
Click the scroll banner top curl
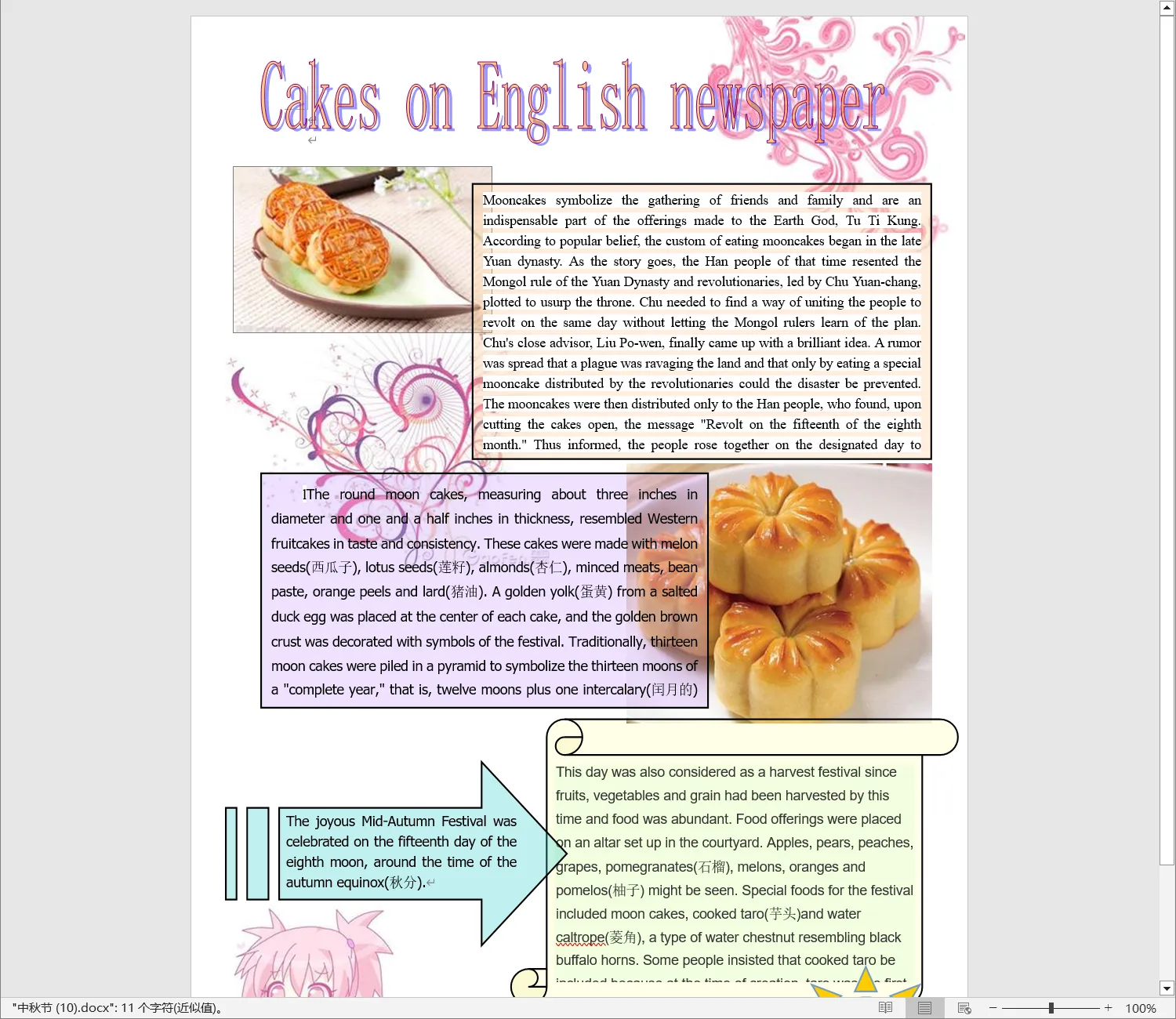tap(565, 738)
